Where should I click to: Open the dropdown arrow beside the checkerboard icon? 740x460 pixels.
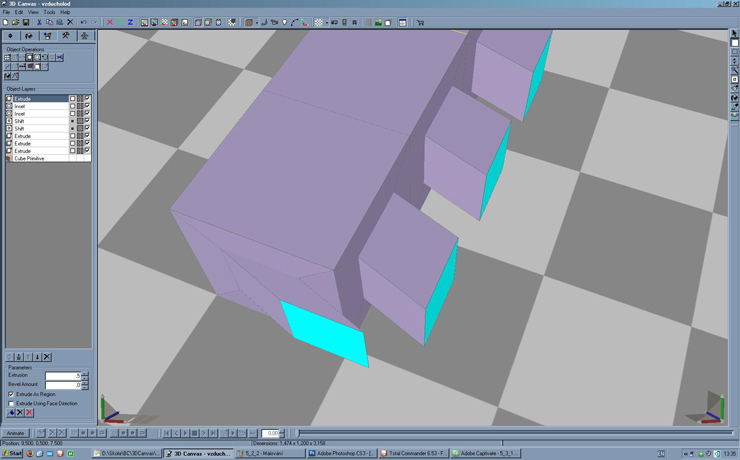coord(327,23)
